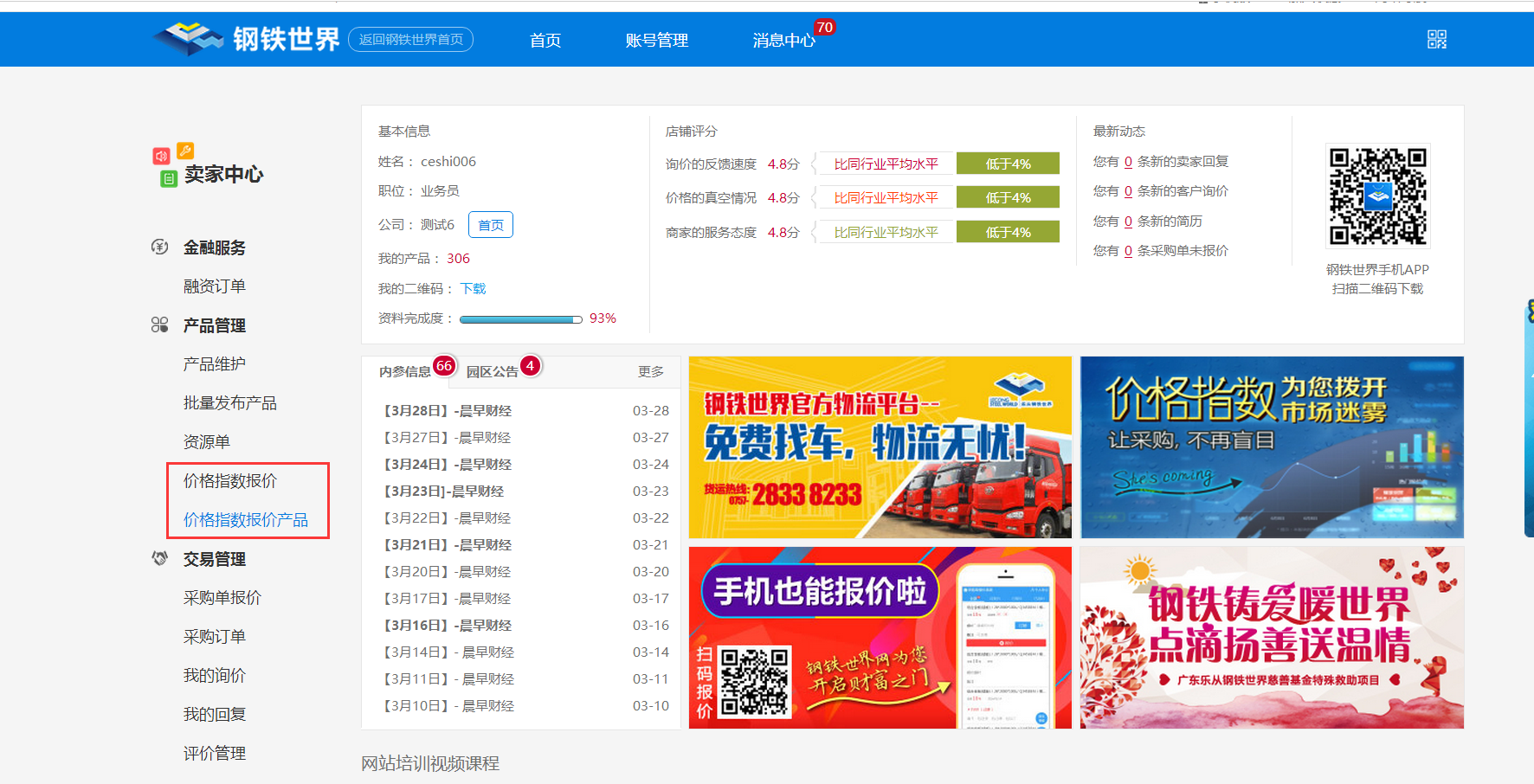
Task: Click the 资料完成度 progress bar
Action: [x=520, y=319]
